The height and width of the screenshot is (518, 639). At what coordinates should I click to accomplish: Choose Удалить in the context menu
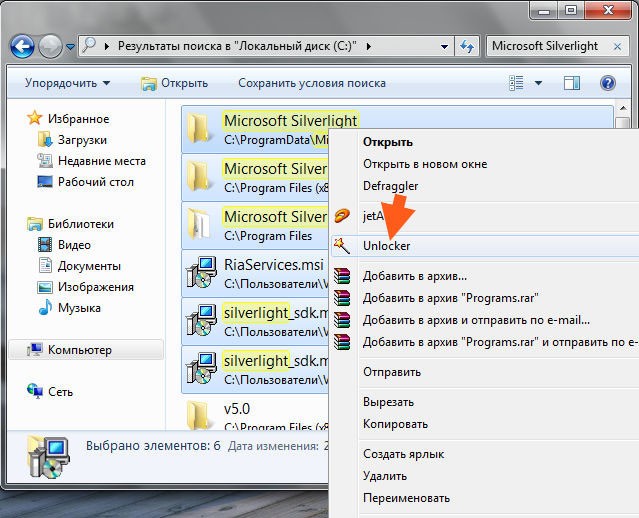[385, 476]
